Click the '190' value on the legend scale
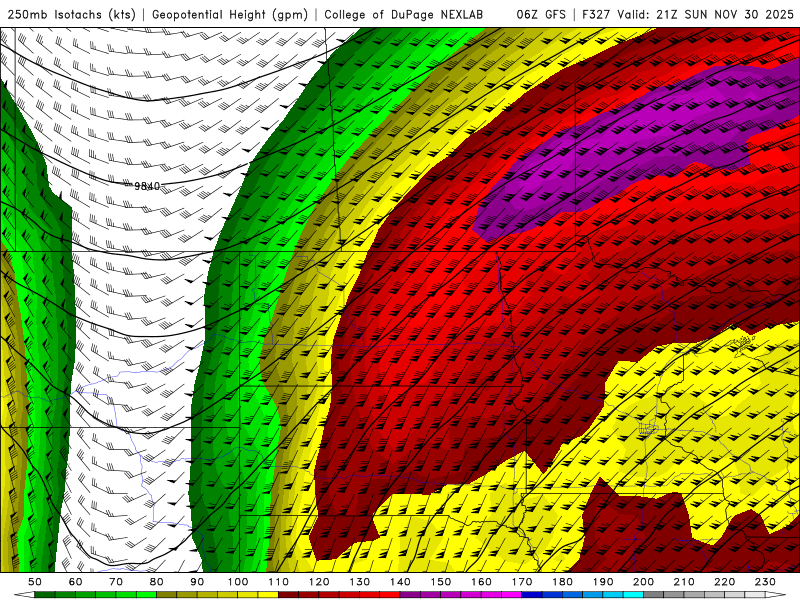The height and width of the screenshot is (600, 800). [x=603, y=582]
